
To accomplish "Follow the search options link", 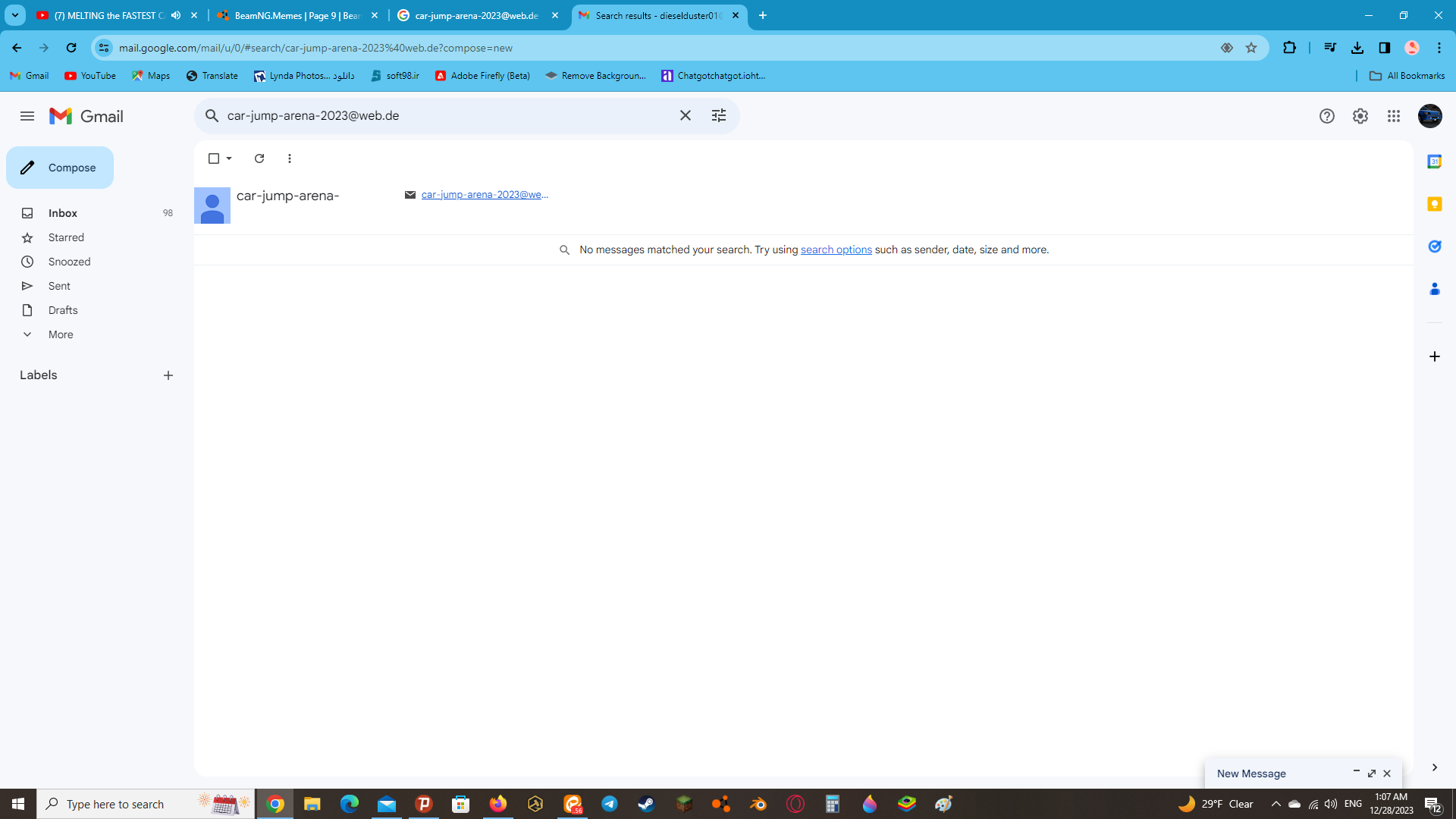I will click(836, 249).
